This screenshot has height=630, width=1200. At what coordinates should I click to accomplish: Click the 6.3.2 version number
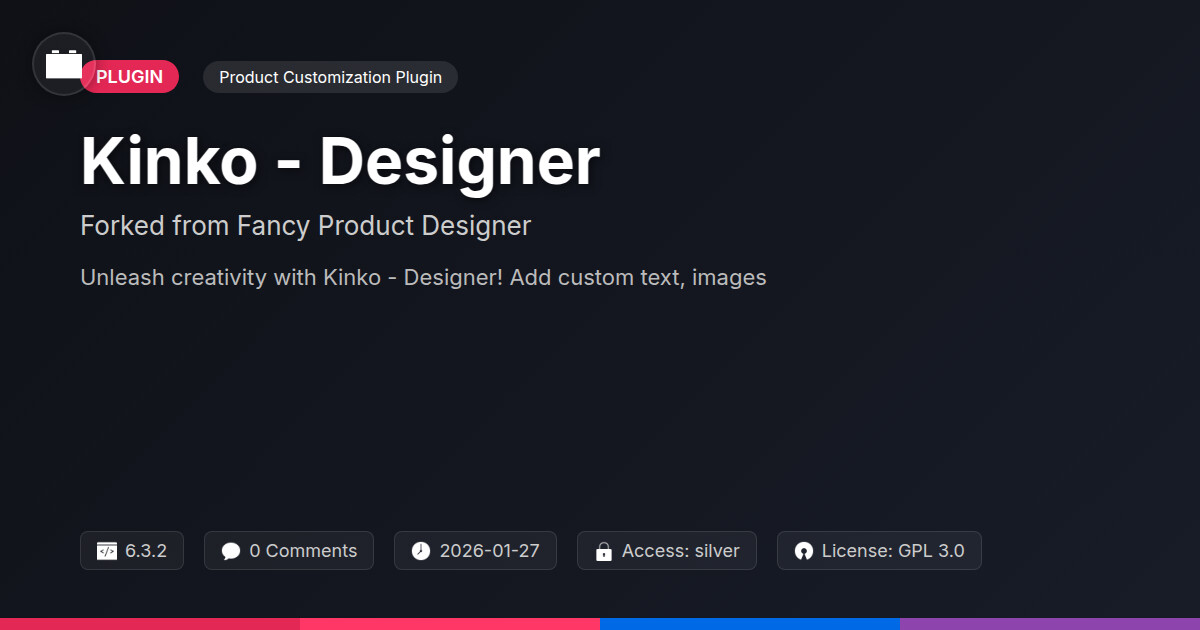coord(146,551)
